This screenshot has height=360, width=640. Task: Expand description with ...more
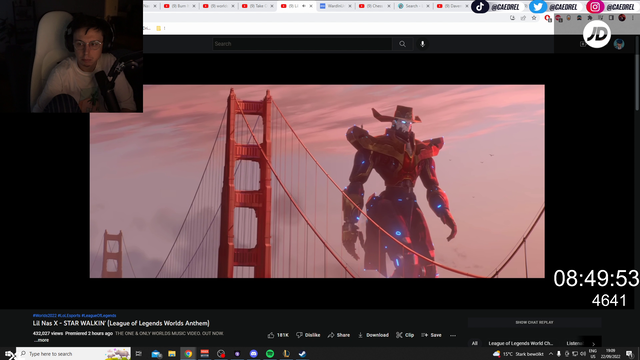(x=42, y=340)
